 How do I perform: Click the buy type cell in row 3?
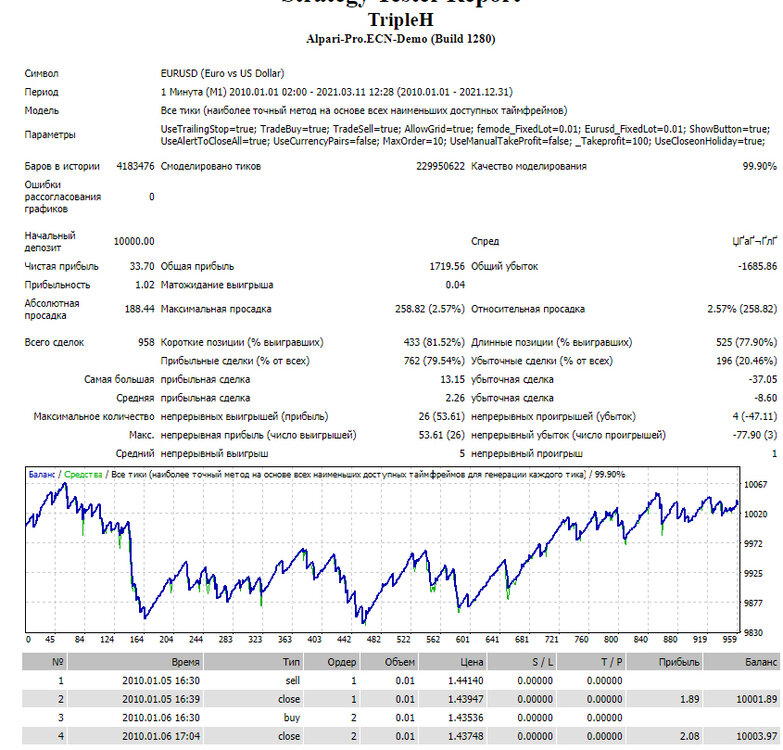[x=292, y=718]
